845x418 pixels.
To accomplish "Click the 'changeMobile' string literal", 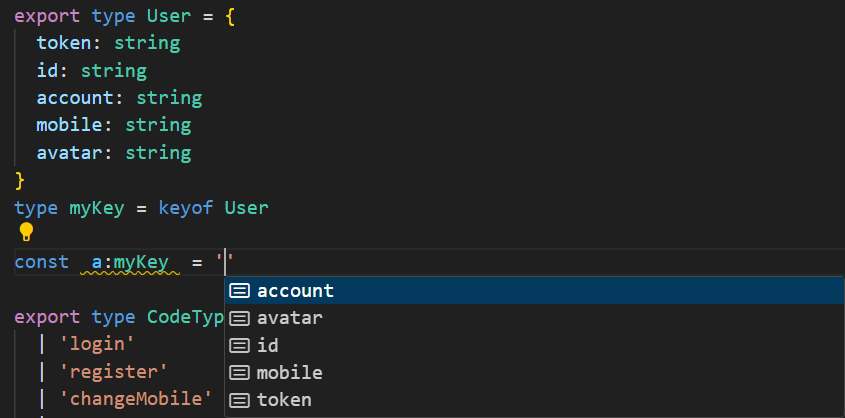I will 137,400.
